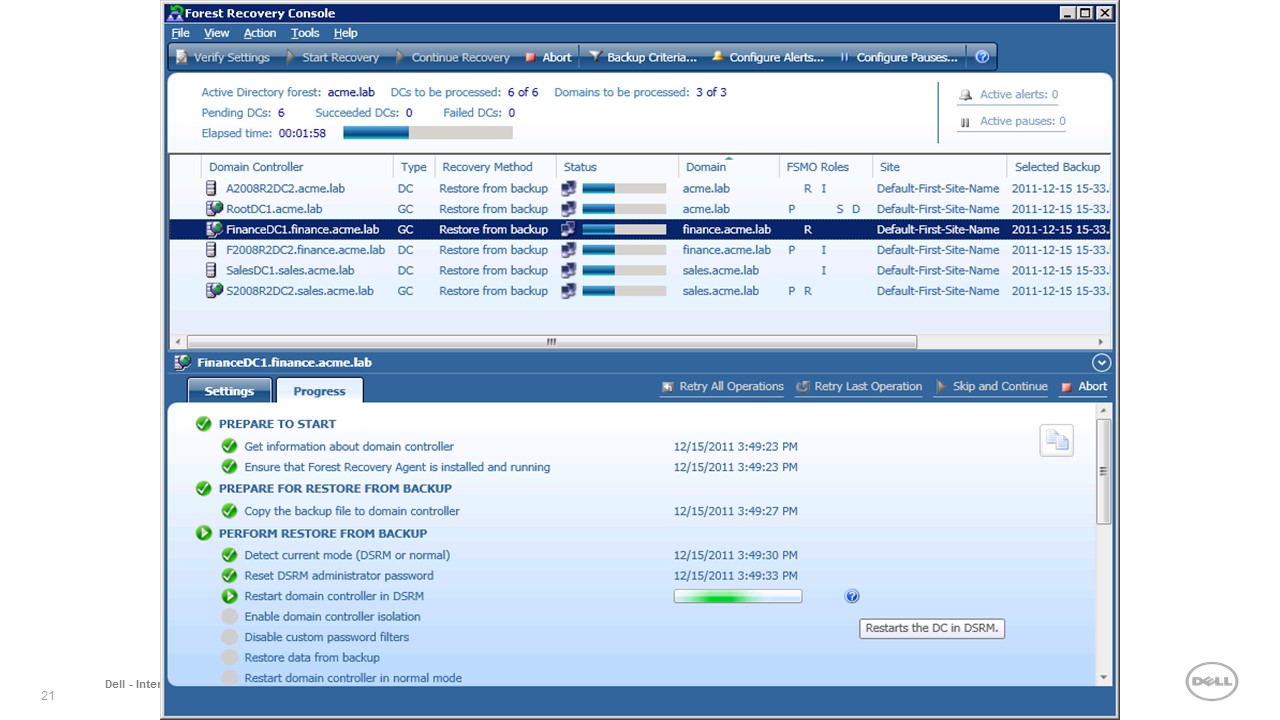Viewport: 1280px width, 720px height.
Task: Select the S2008R2DC2.sales.acme.lab row
Action: coord(640,291)
